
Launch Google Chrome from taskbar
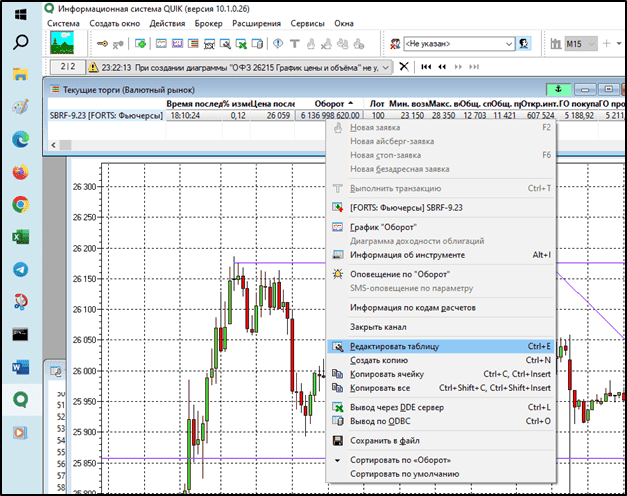pyautogui.click(x=20, y=204)
